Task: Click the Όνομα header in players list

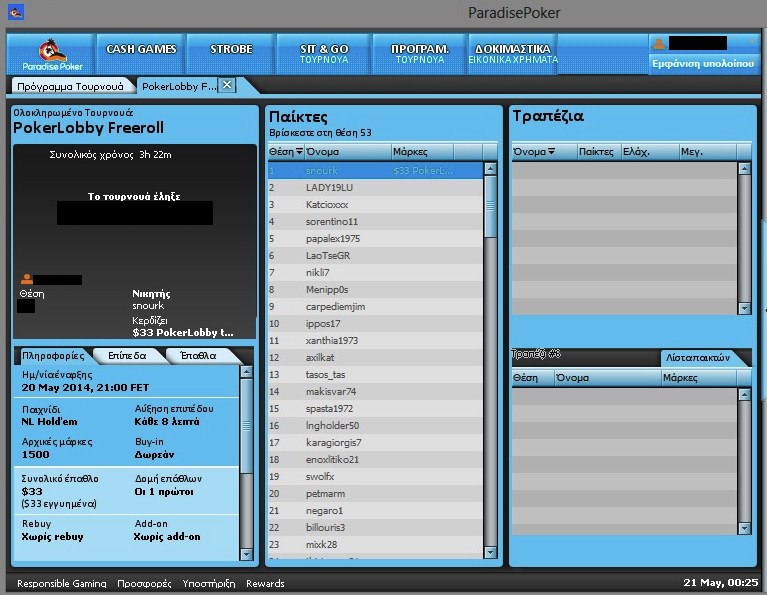Action: (348, 152)
